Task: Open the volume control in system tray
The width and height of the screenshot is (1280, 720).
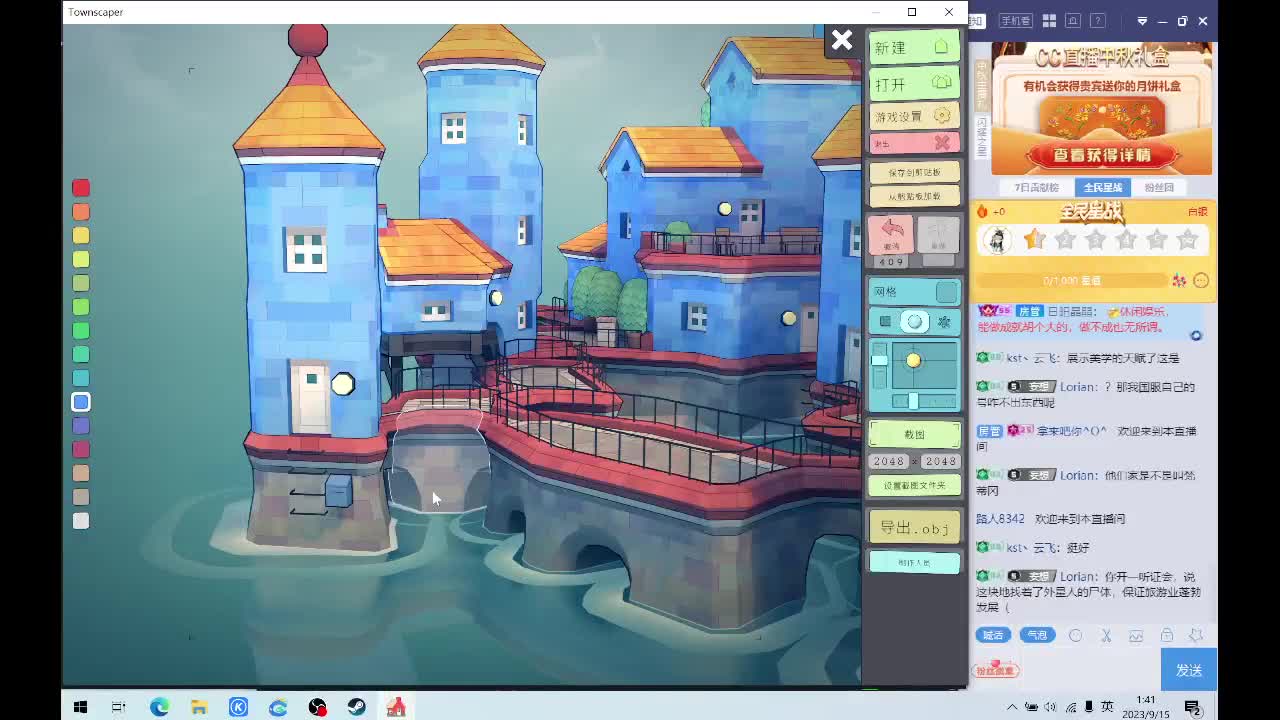Action: tap(1050, 707)
